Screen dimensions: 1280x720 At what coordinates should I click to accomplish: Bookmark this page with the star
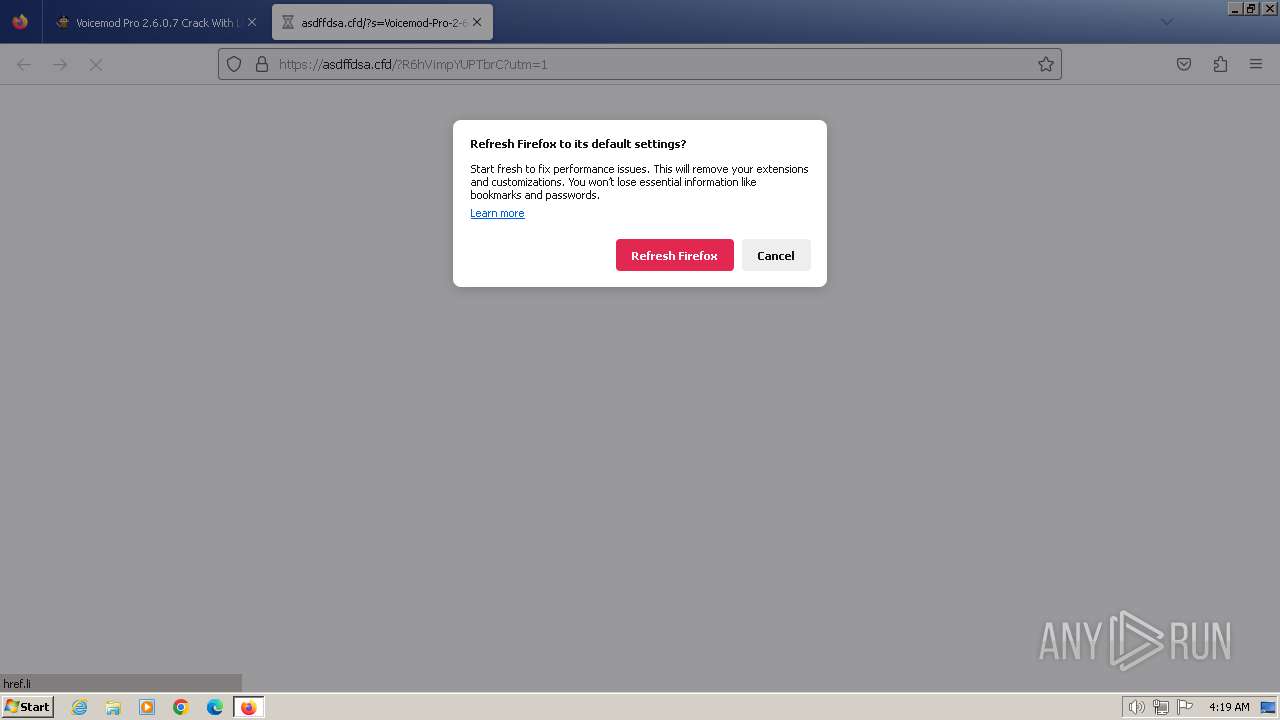[1046, 64]
